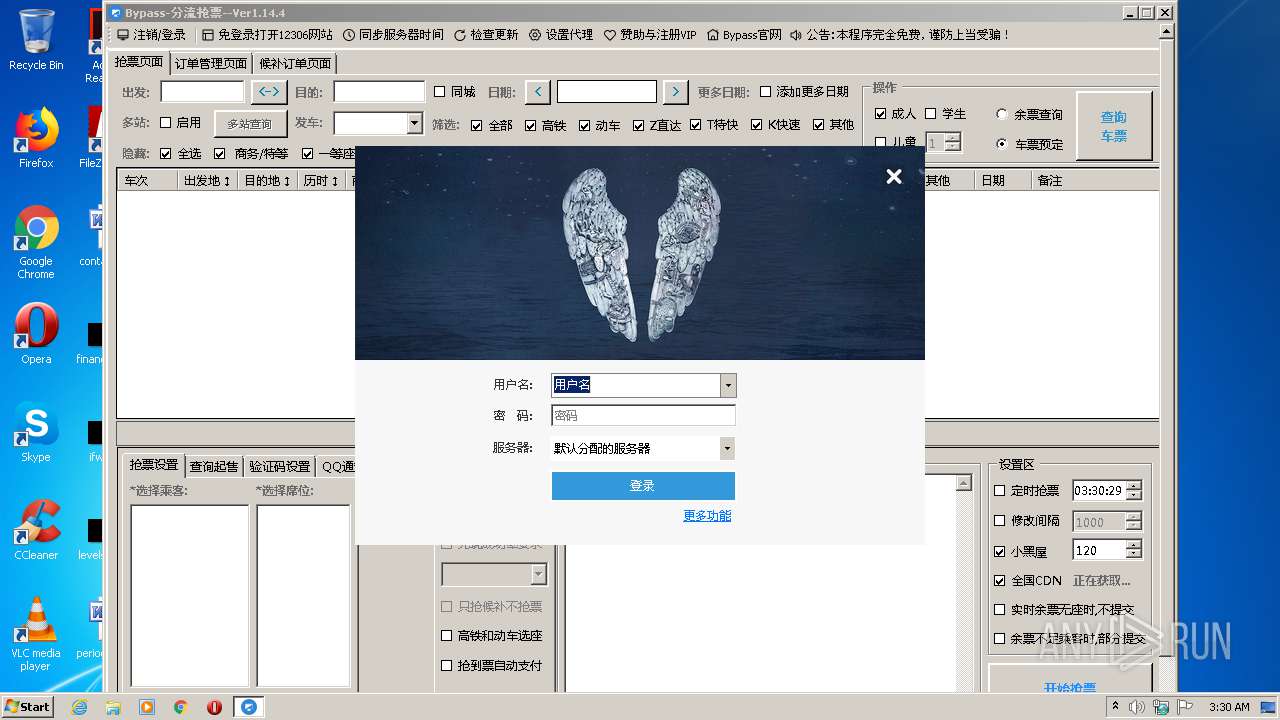
Task: Click the 目的 destination input field
Action: 379,92
